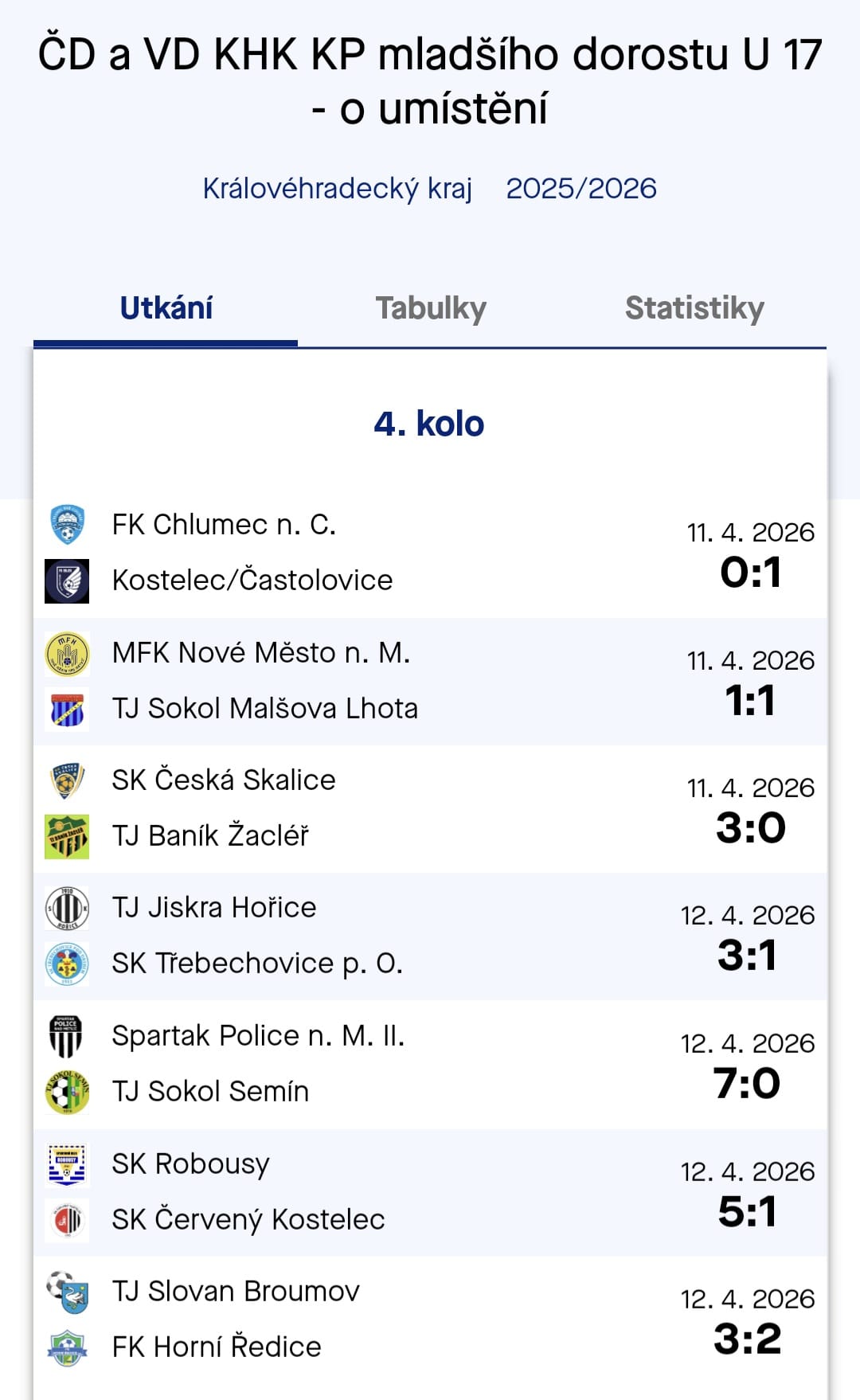Click TJ Baník Žacléř green logo
Screen dimensions: 860x1400
[x=67, y=836]
